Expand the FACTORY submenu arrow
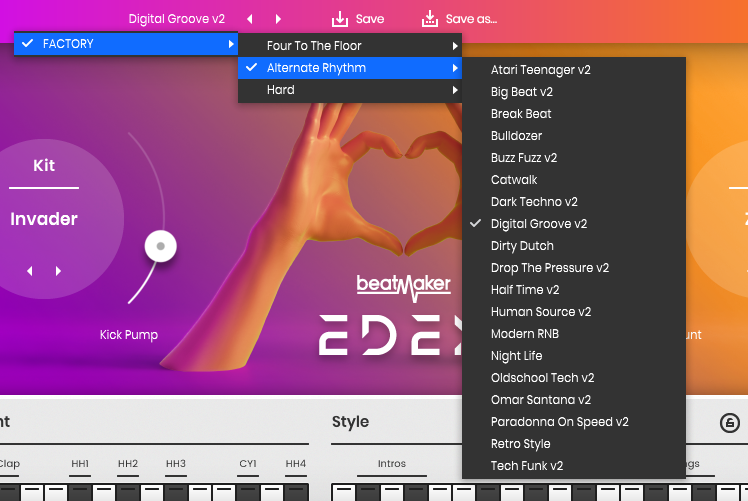The width and height of the screenshot is (748, 501). [x=231, y=44]
